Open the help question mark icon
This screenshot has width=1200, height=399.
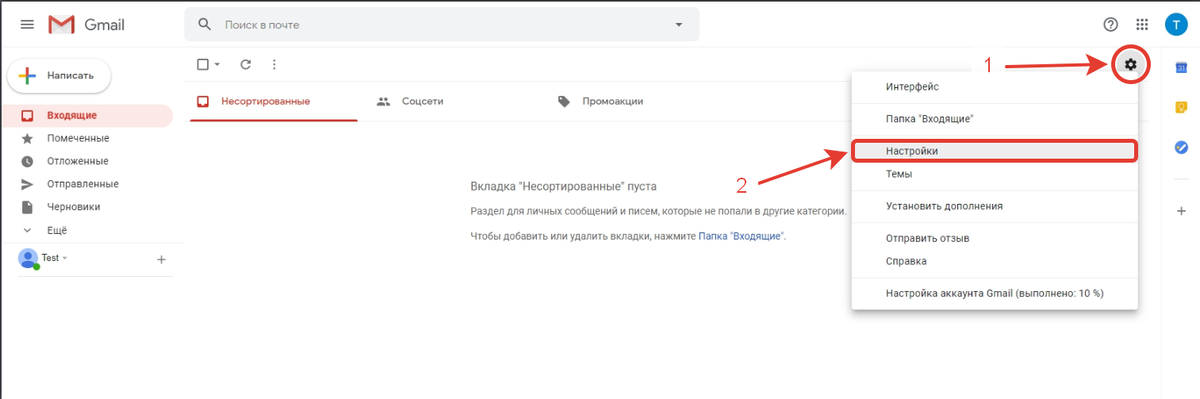(x=1110, y=24)
